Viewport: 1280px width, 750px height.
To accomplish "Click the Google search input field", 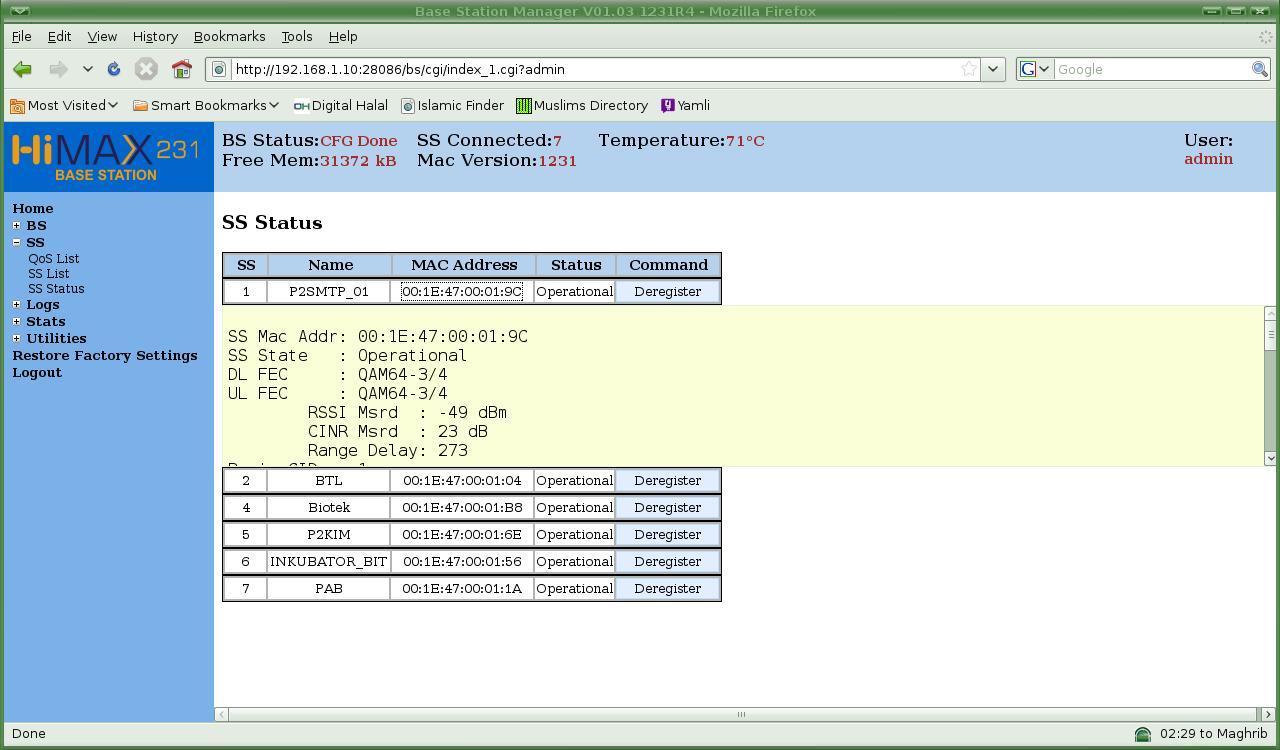I will [x=1150, y=69].
